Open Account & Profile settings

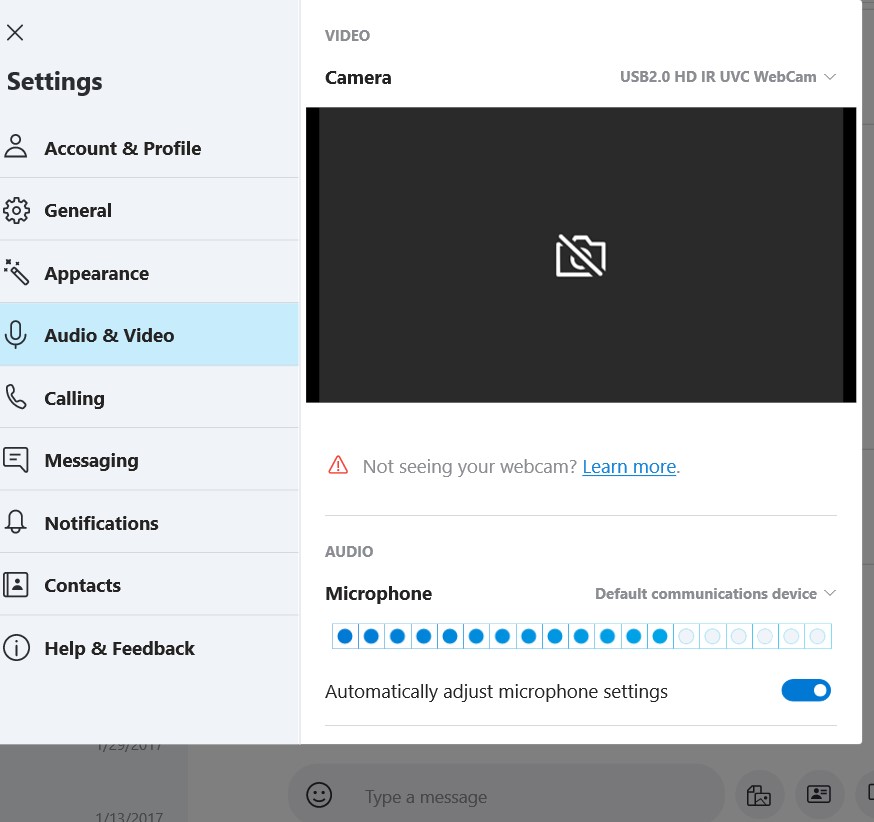149,148
